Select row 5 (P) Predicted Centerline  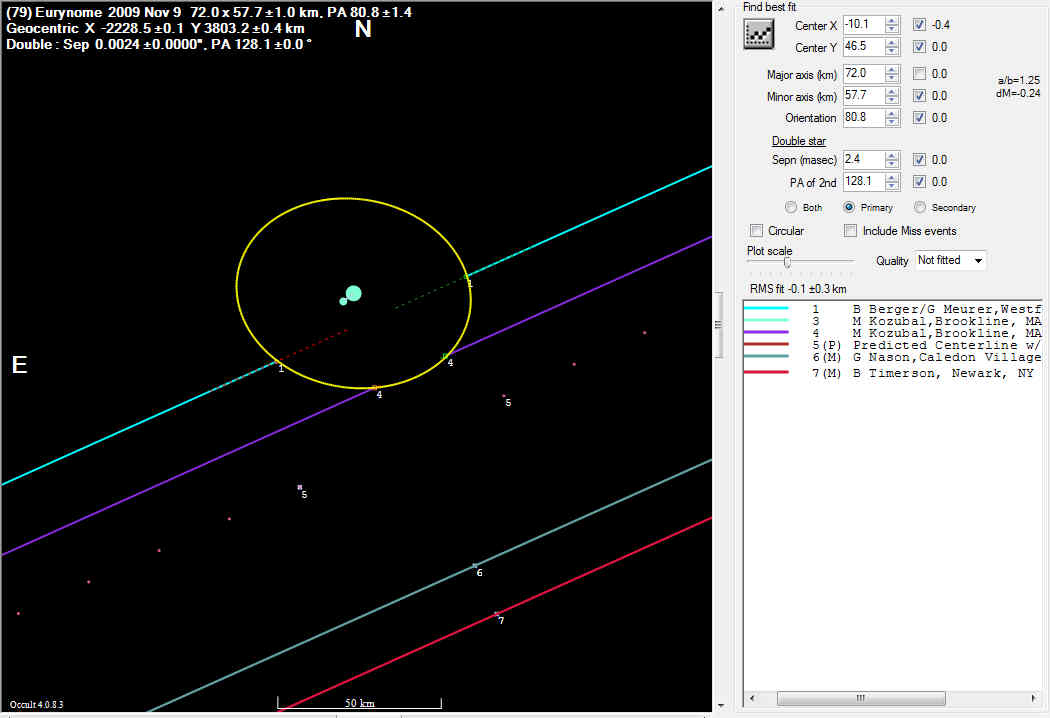click(x=893, y=345)
